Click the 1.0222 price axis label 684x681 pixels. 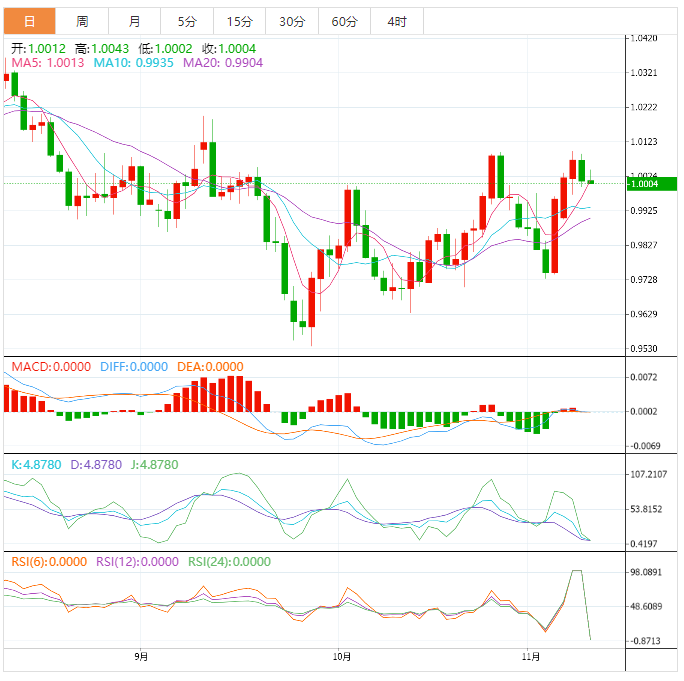pyautogui.click(x=644, y=107)
